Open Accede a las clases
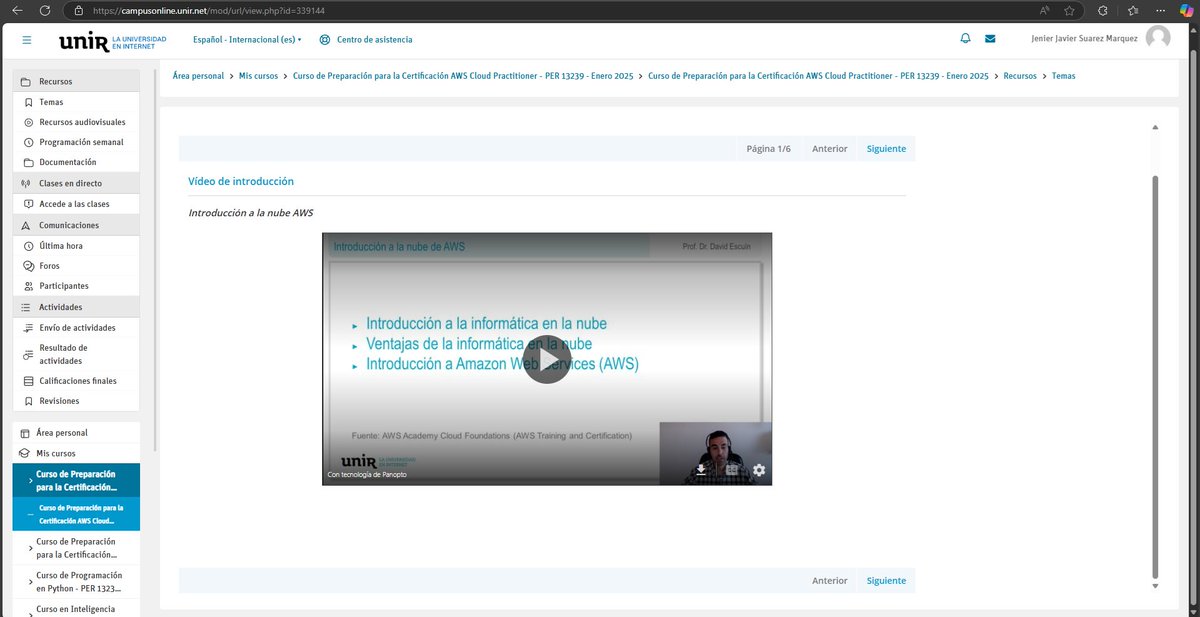The image size is (1200, 617). (78, 204)
